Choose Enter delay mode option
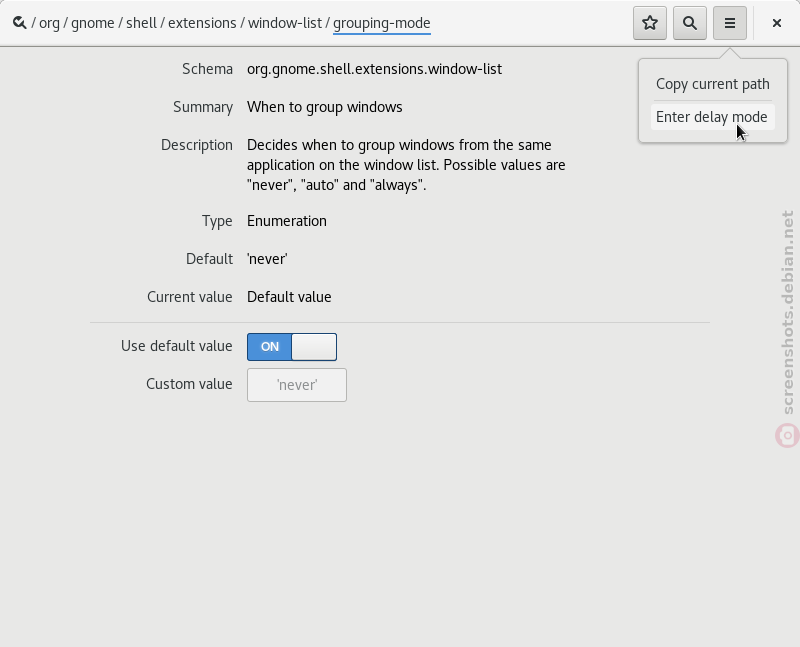Viewport: 800px width, 647px height. (x=713, y=117)
